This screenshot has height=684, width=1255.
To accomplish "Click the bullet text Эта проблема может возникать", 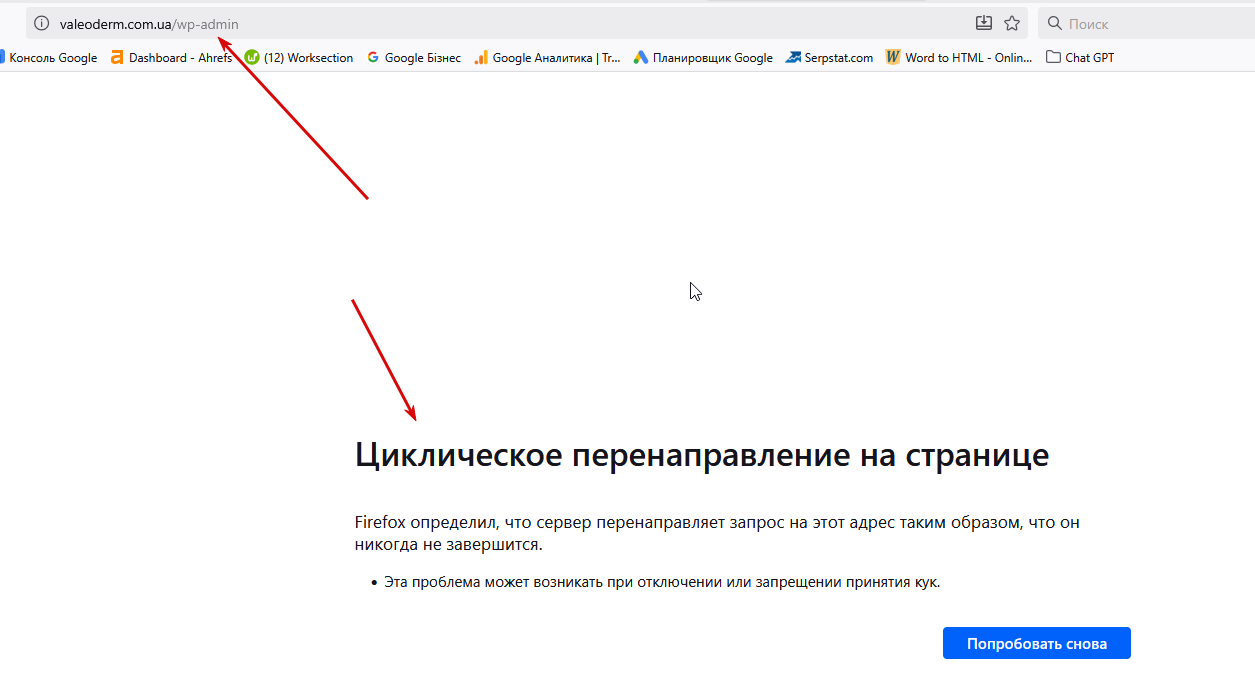I will click(662, 582).
